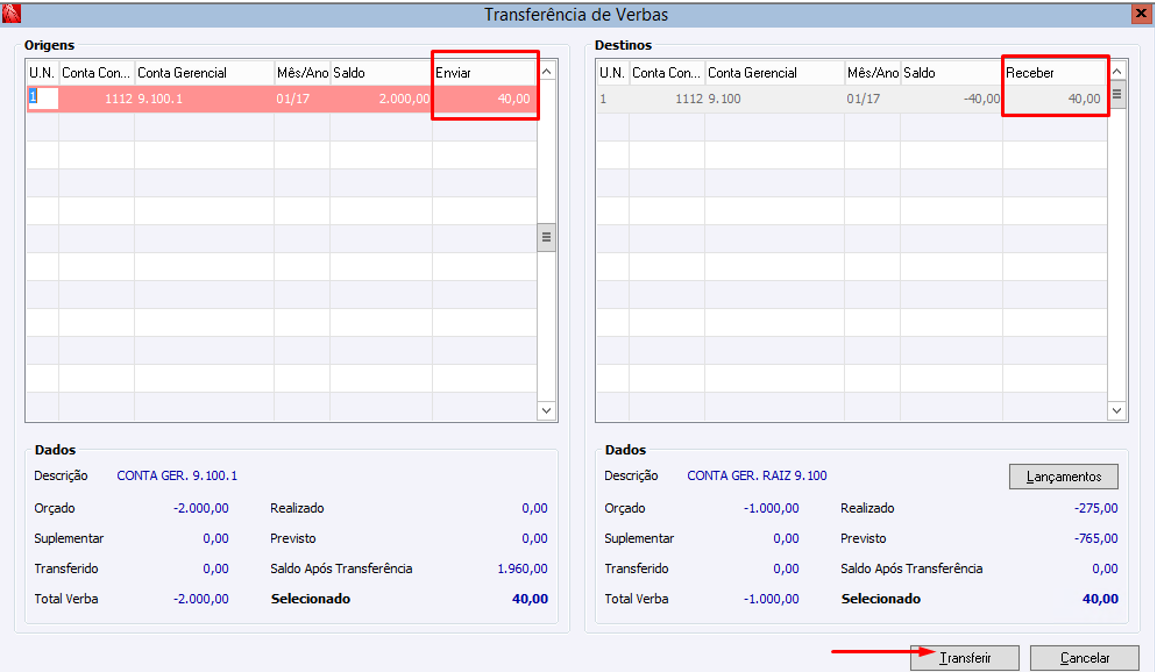The height and width of the screenshot is (672, 1155).
Task: Close the Transferência de Verbas window
Action: [x=1142, y=14]
